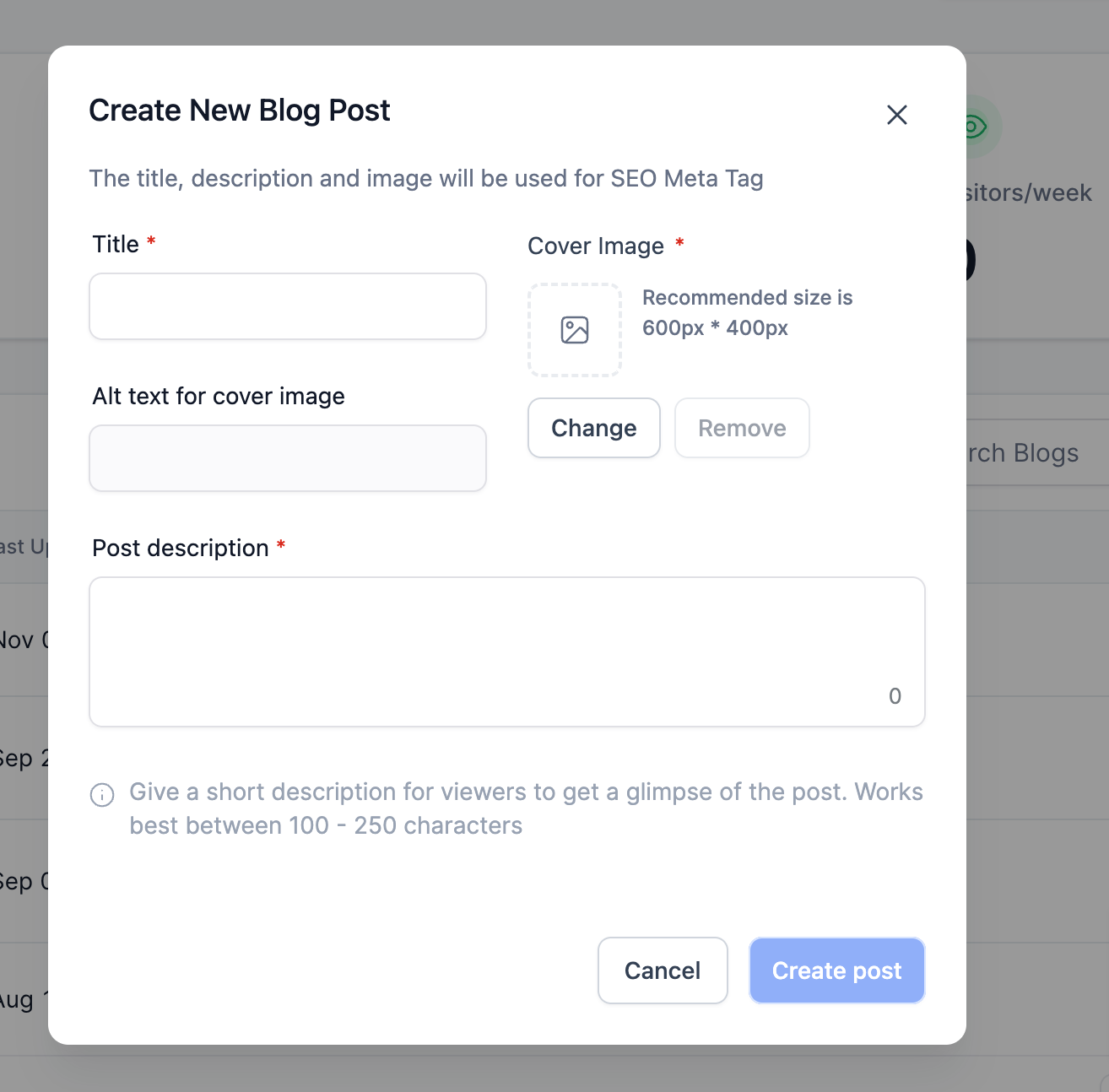Select the Nov row in background table
Viewport: 1109px width, 1092px height.
24,640
